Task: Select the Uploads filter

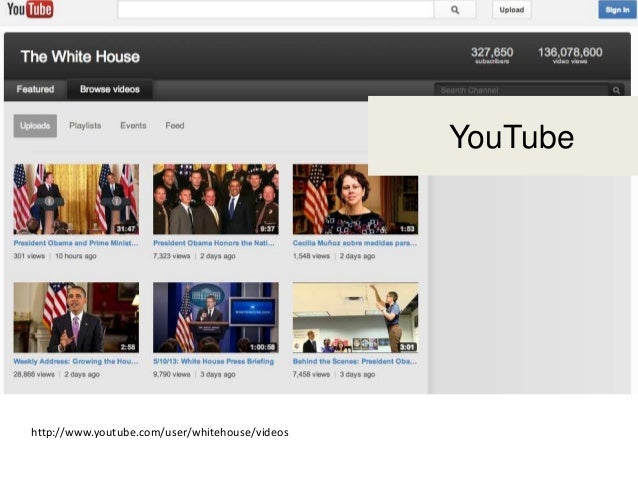Action: coord(35,126)
